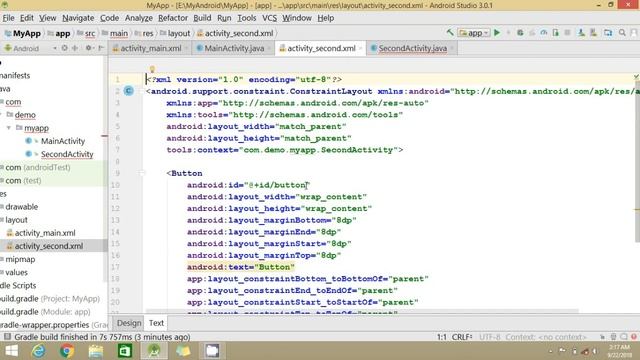Viewport: 640px width, 360px height.
Task: Open the app run configuration dropdown
Action: tap(474, 33)
